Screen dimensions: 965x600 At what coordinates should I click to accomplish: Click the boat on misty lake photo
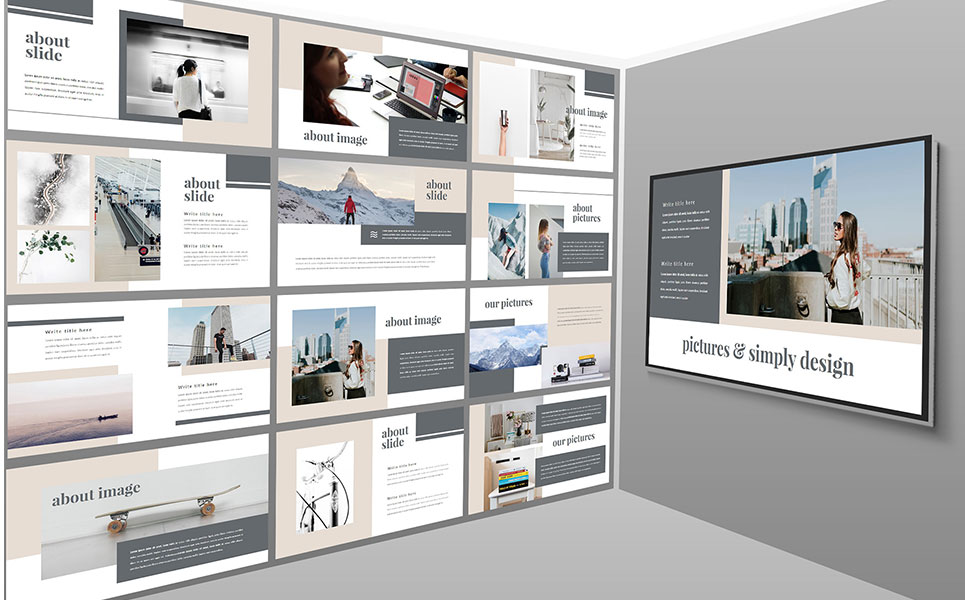70,409
